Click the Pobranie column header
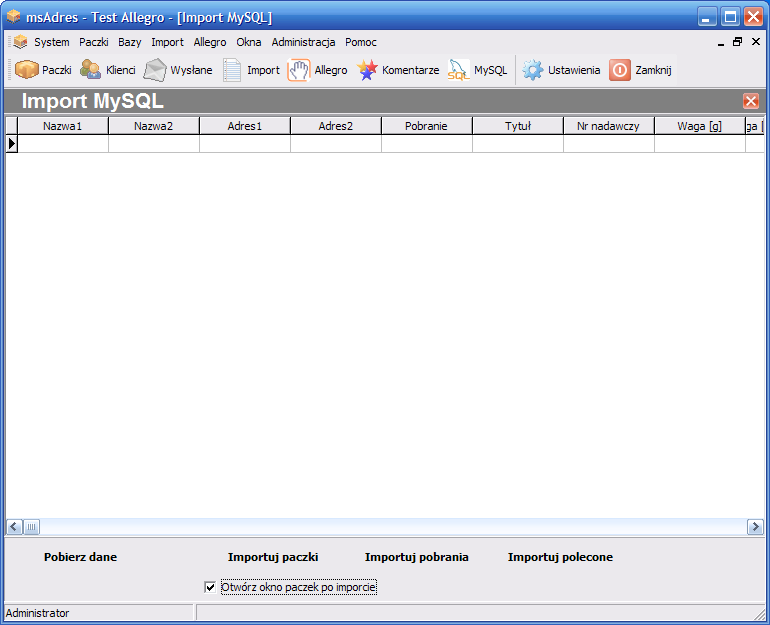Viewport: 770px width, 625px height. pyautogui.click(x=426, y=126)
